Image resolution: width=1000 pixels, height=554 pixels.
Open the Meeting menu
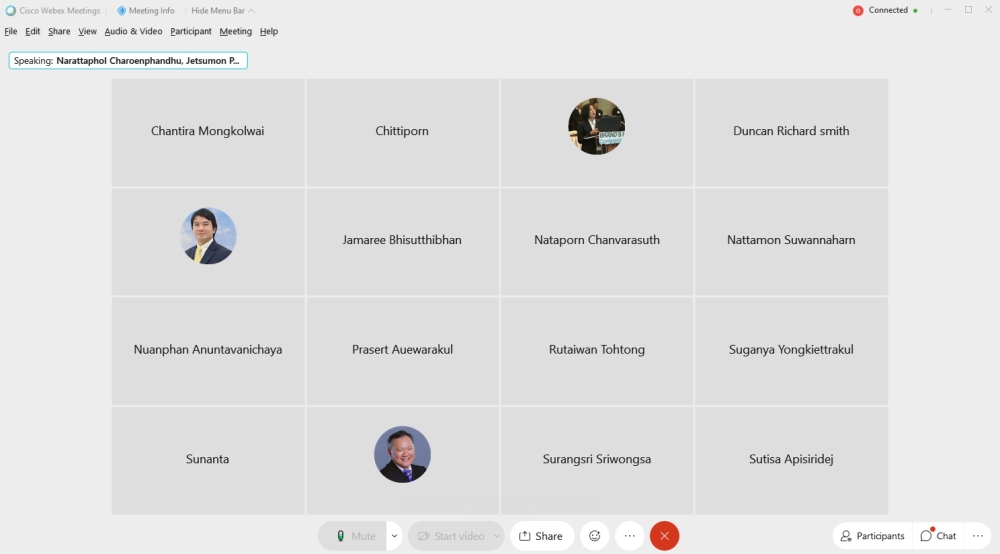point(235,31)
